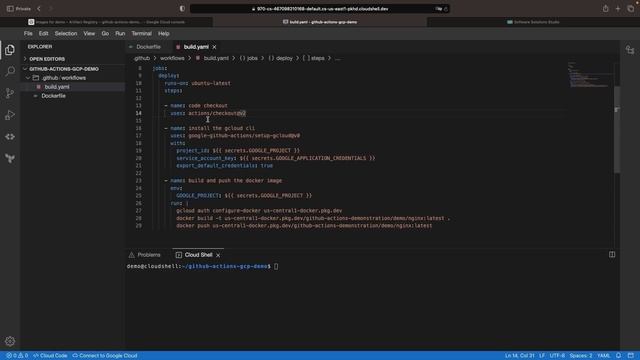640x360 pixels.
Task: Click the steps breadcrumb
Action: click(x=313, y=58)
